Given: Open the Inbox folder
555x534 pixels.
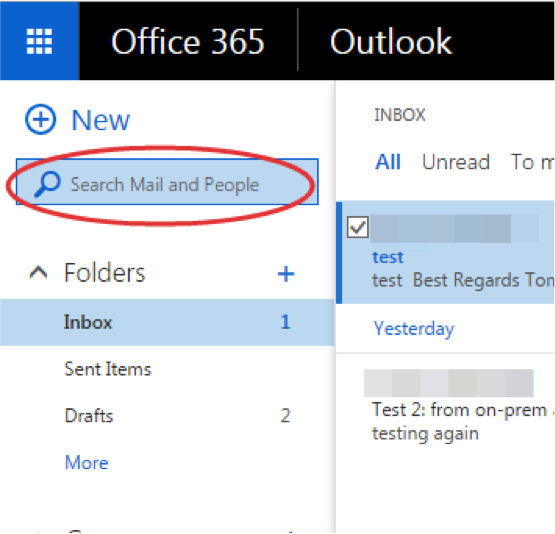Looking at the screenshot, I should [167, 322].
